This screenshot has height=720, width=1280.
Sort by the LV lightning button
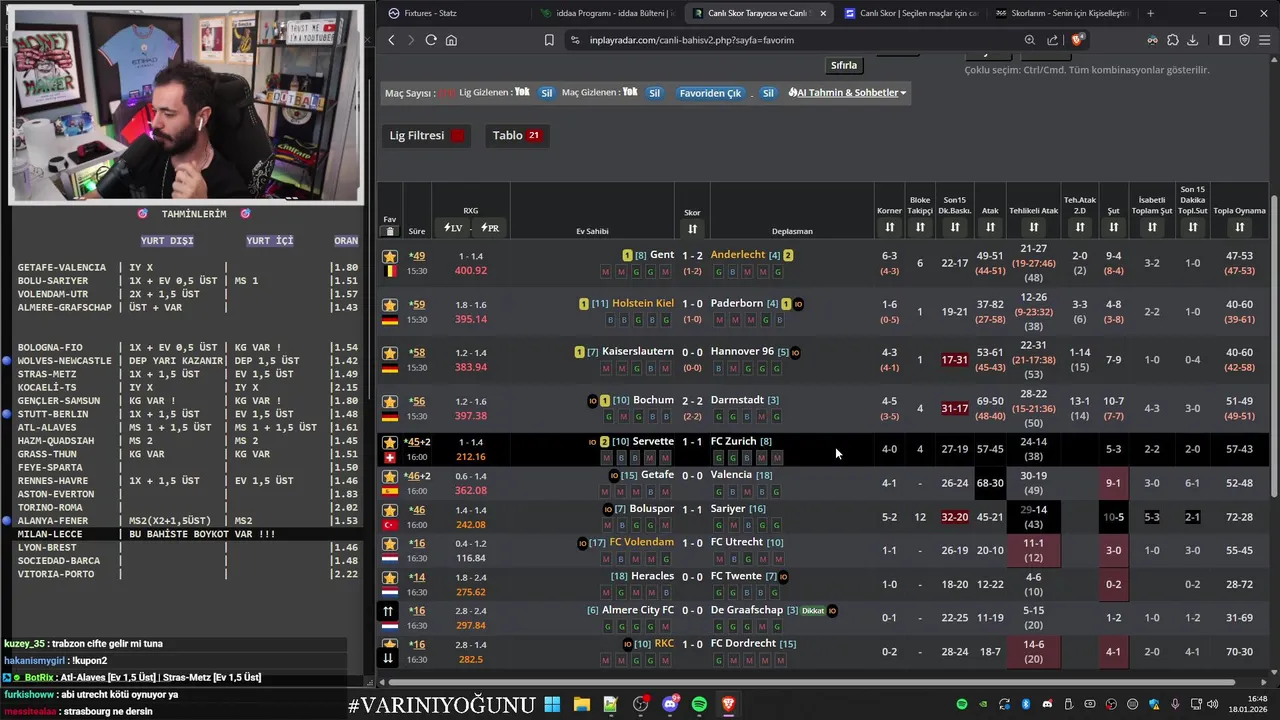453,228
